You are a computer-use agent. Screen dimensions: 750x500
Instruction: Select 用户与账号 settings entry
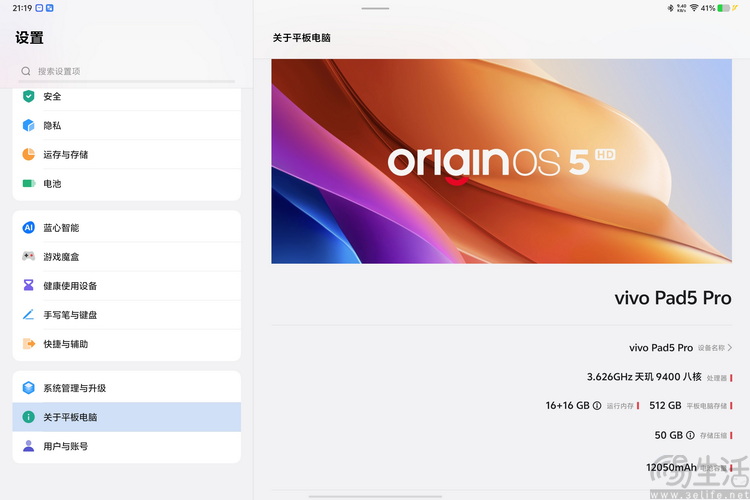pos(127,446)
